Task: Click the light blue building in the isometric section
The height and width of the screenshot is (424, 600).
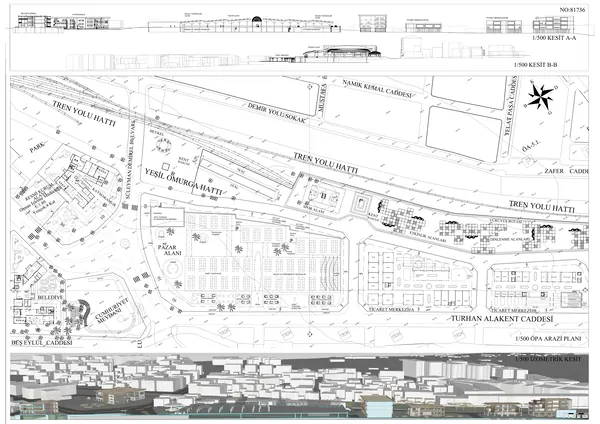Action: click(377, 406)
